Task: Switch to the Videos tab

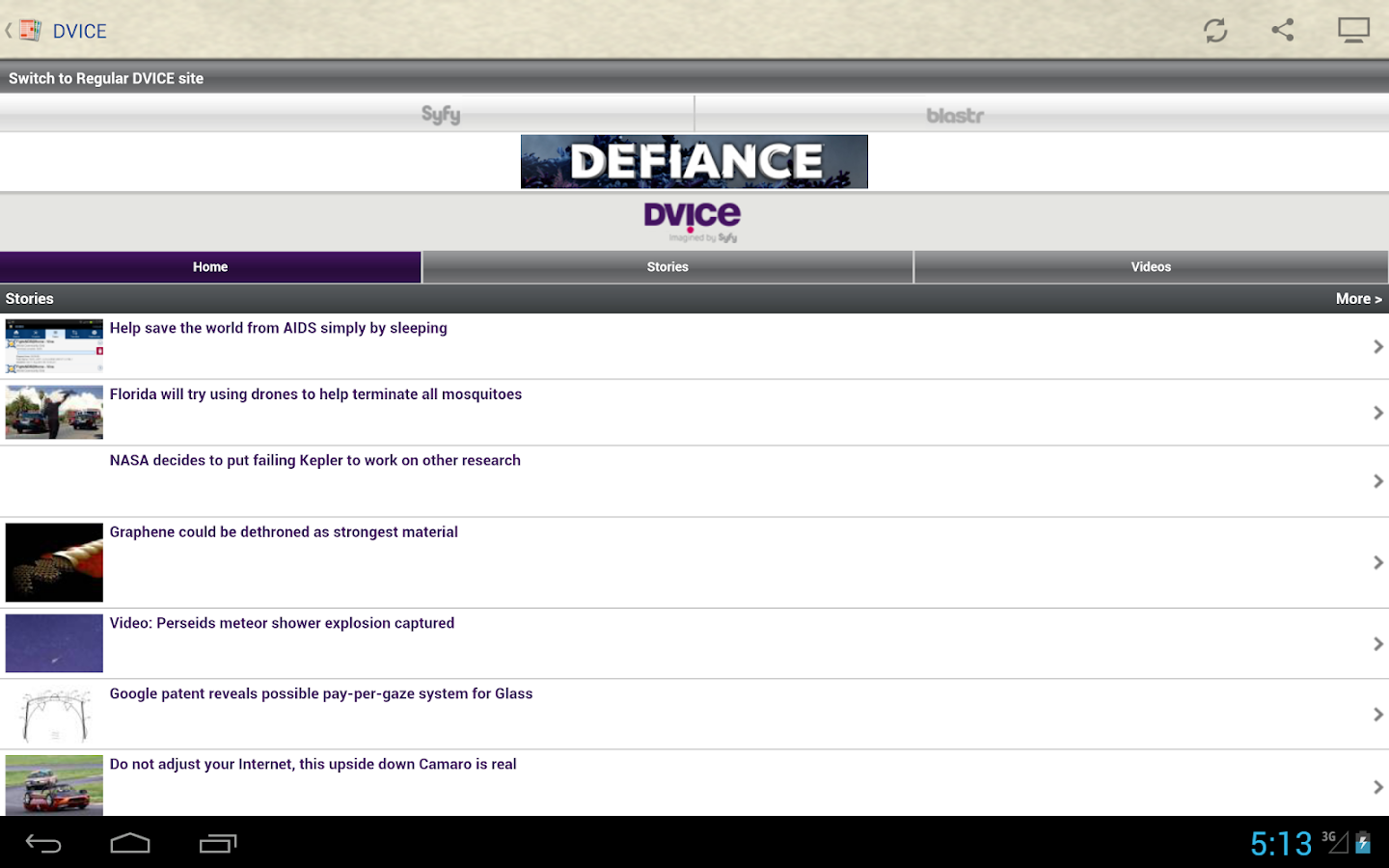Action: [1151, 267]
